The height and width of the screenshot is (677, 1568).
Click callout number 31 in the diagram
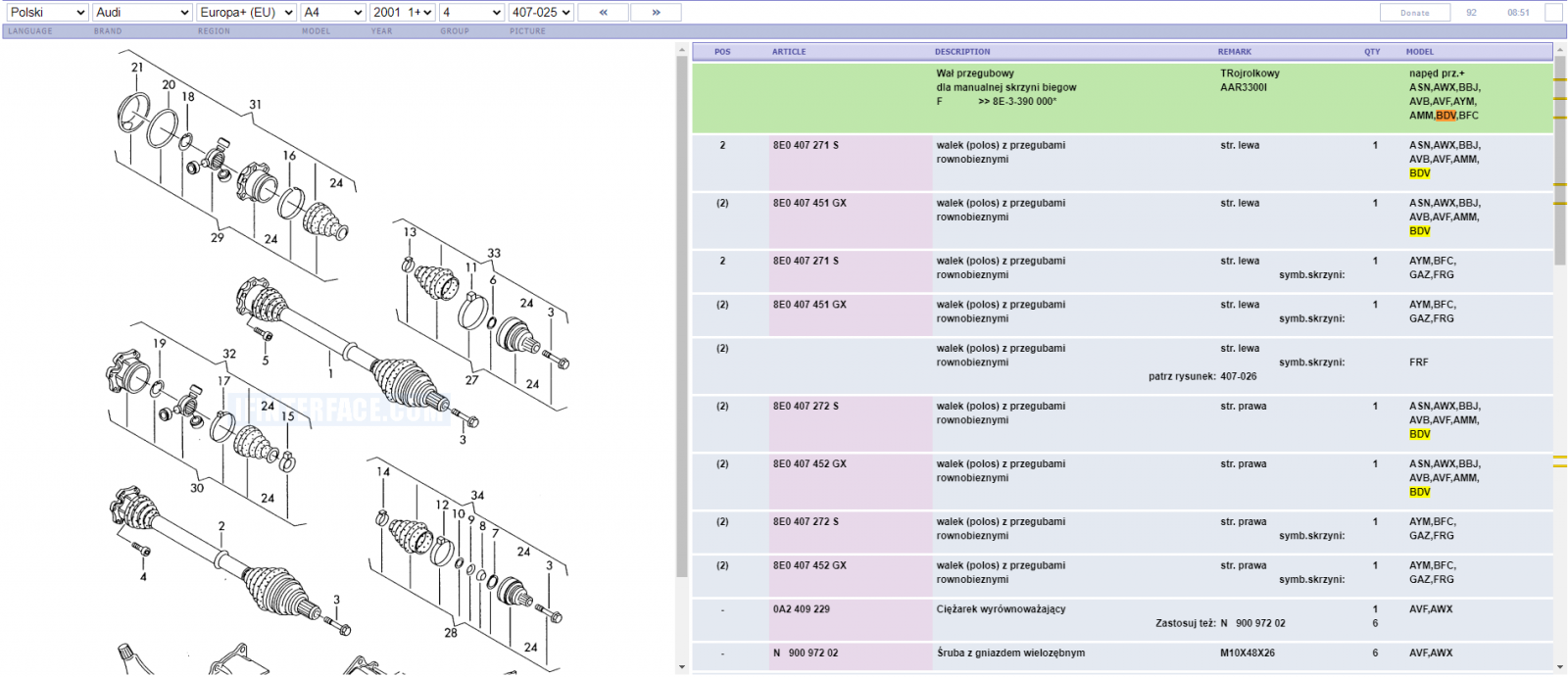tap(255, 104)
